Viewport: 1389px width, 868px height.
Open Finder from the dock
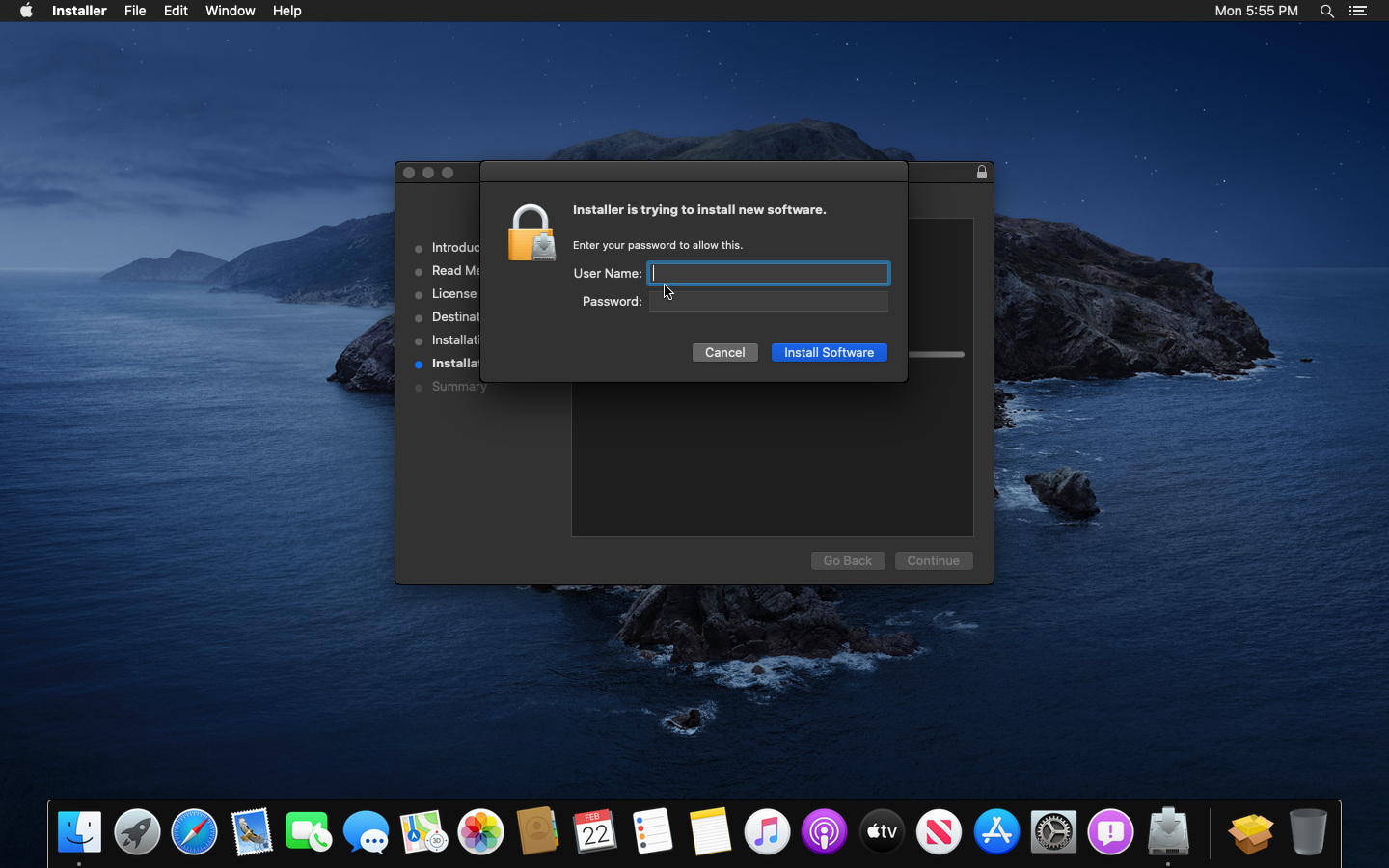tap(79, 831)
